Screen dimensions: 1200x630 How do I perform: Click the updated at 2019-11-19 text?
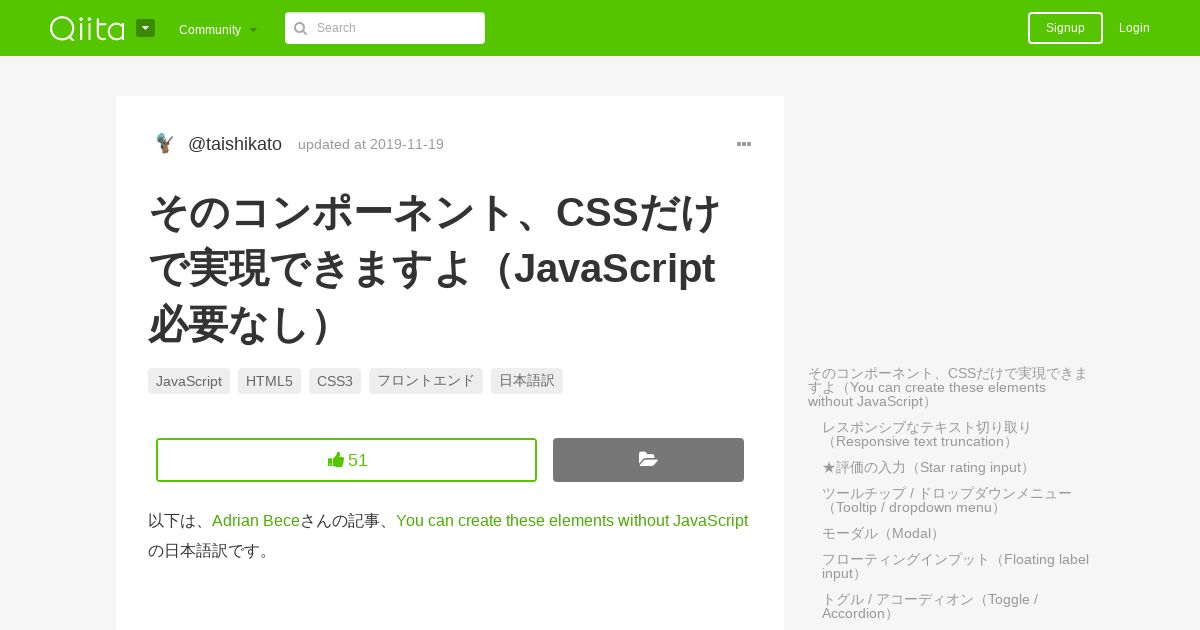371,144
